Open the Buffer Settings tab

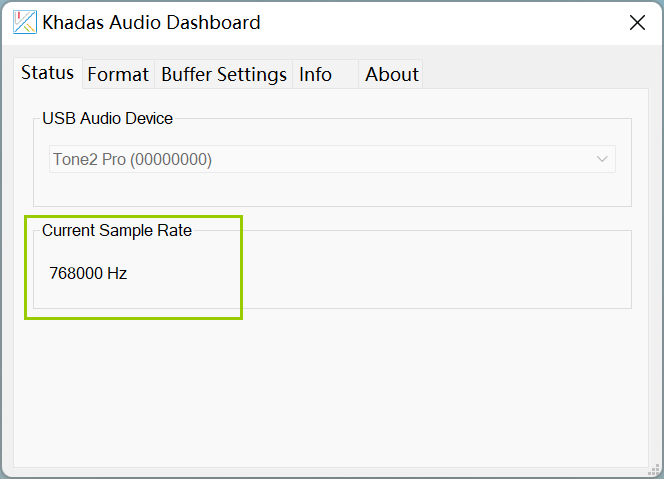tap(224, 75)
